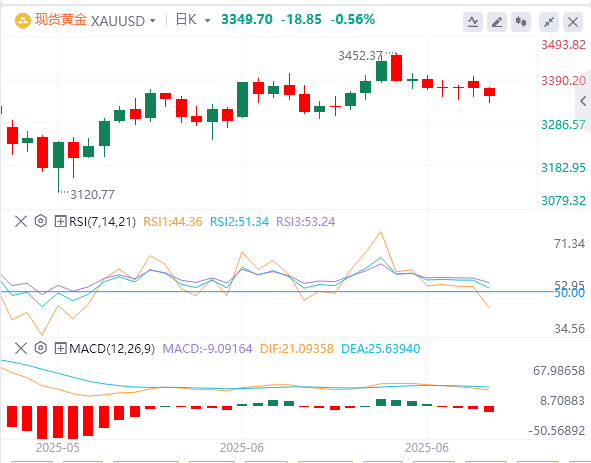This screenshot has height=463, width=591.
Task: Open the indicator line chart tool icon
Action: [x=473, y=22]
